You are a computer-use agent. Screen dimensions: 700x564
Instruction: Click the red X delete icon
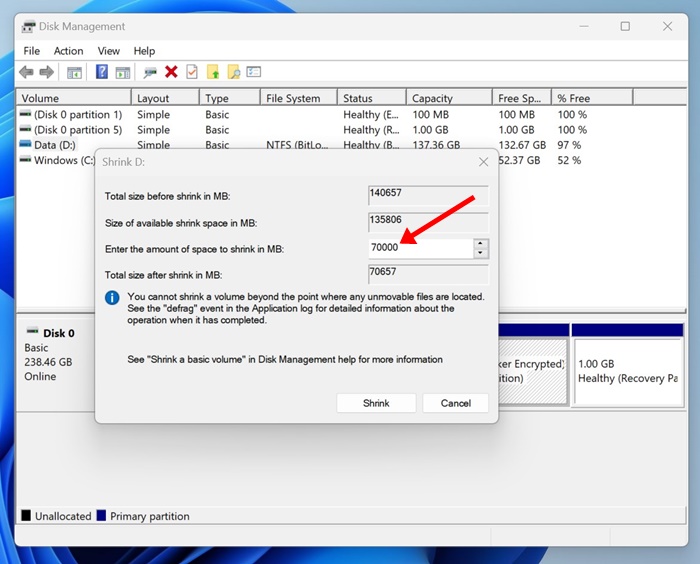pyautogui.click(x=171, y=71)
